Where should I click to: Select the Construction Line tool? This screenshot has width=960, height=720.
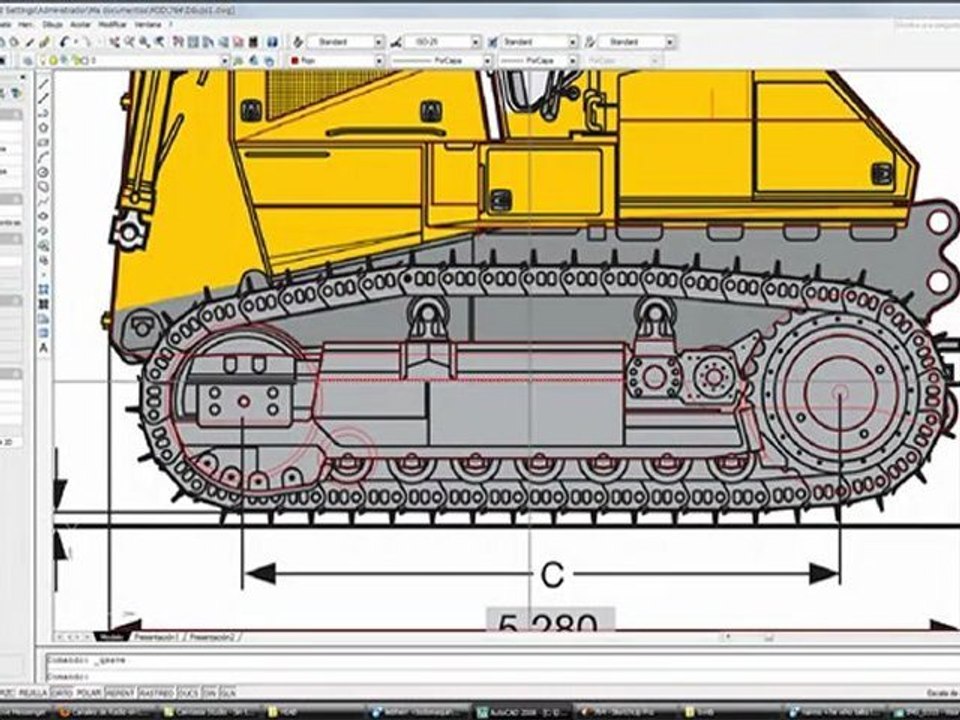[43, 99]
